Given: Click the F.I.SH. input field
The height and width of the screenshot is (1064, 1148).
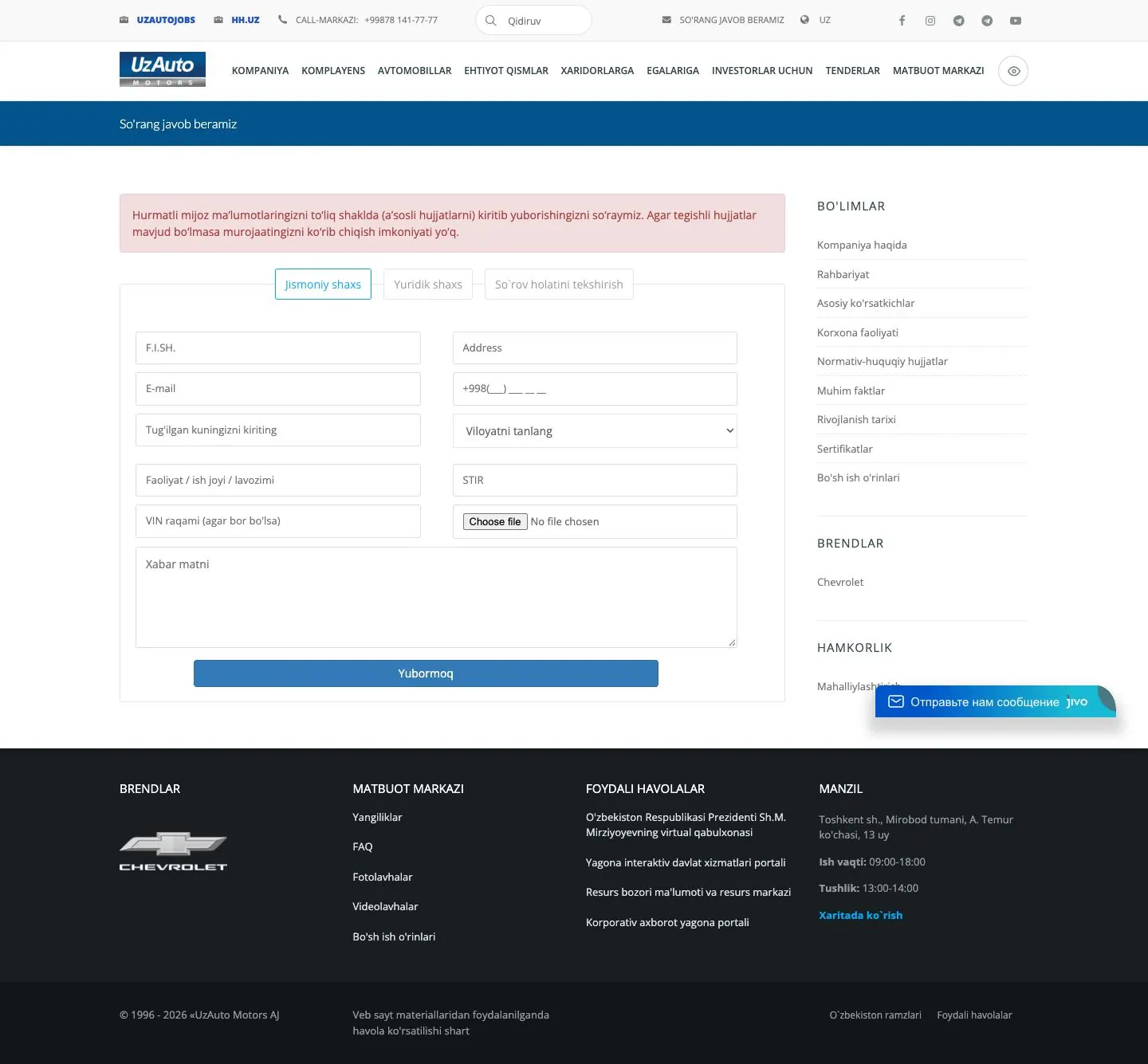Looking at the screenshot, I should (x=277, y=348).
